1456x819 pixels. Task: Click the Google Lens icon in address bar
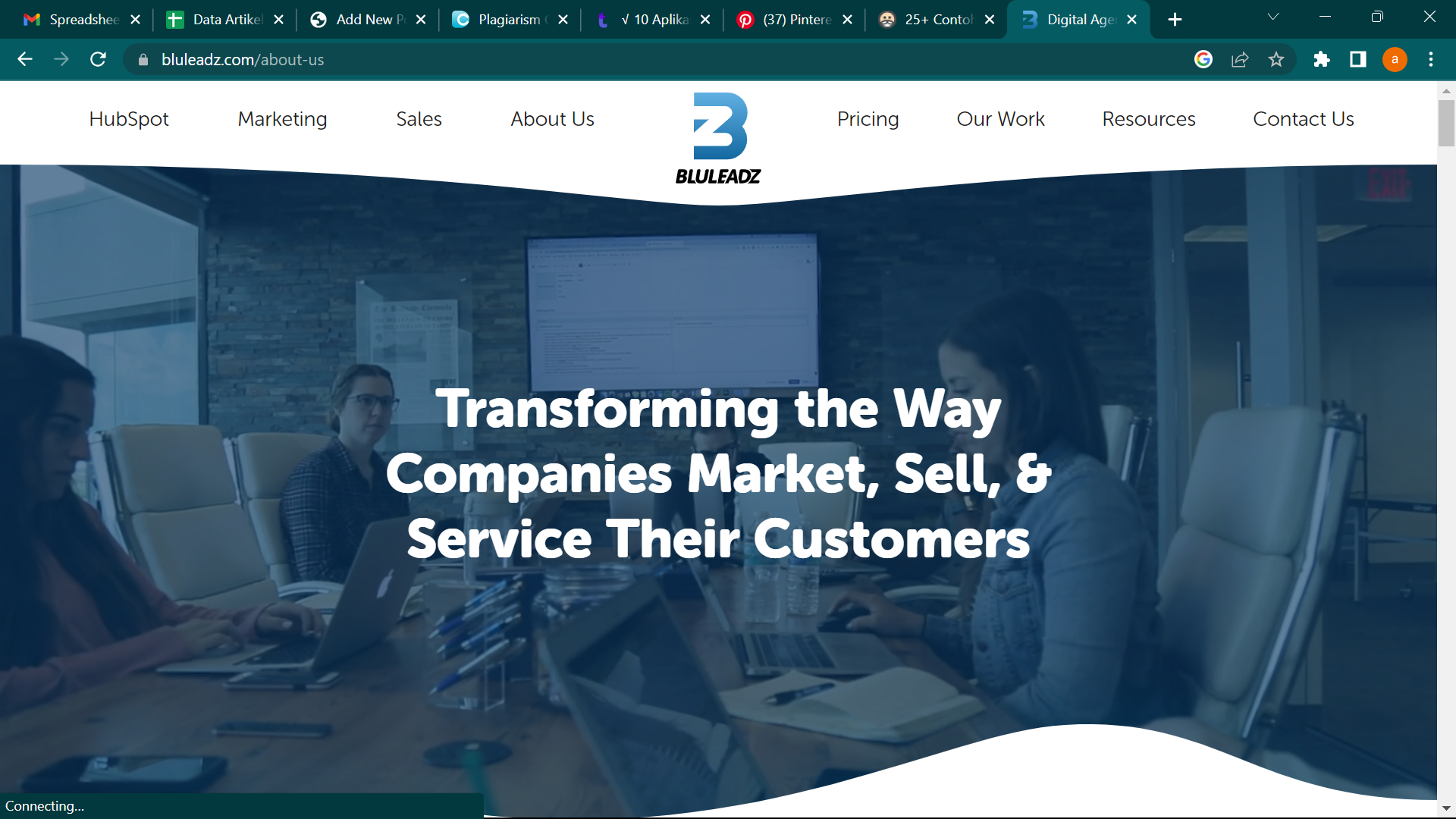pyautogui.click(x=1206, y=59)
